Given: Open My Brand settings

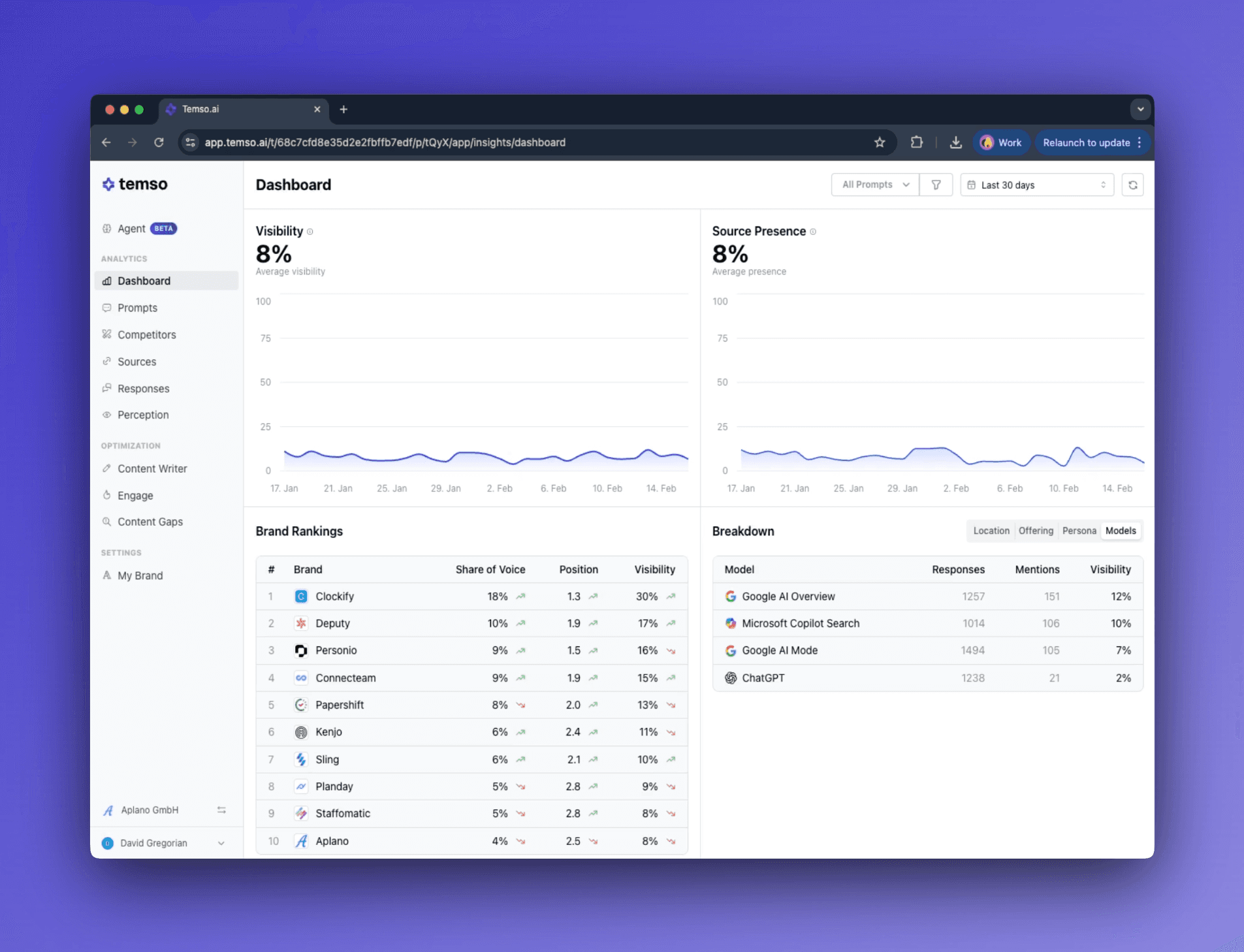Looking at the screenshot, I should [x=140, y=575].
